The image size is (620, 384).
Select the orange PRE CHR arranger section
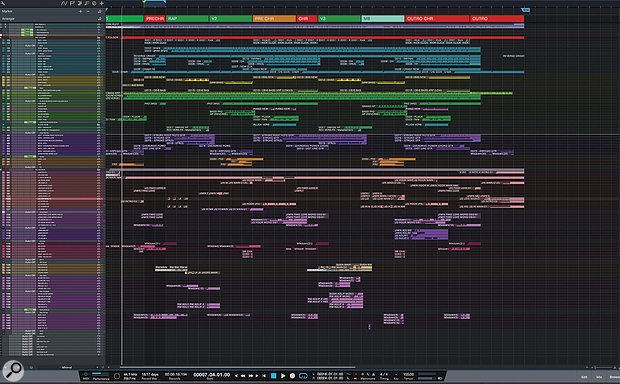pyautogui.click(x=274, y=19)
